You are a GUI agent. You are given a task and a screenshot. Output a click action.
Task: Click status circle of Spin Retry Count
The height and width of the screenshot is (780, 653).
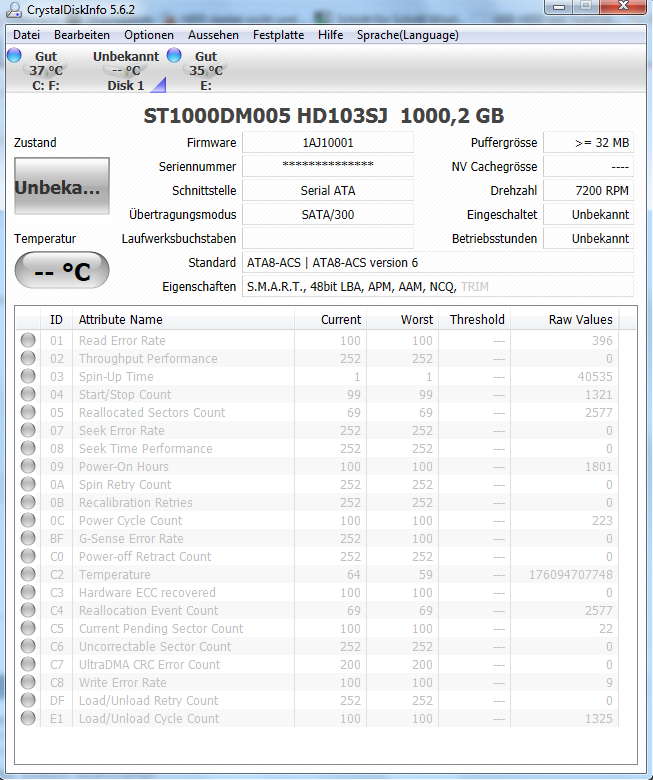(x=28, y=484)
